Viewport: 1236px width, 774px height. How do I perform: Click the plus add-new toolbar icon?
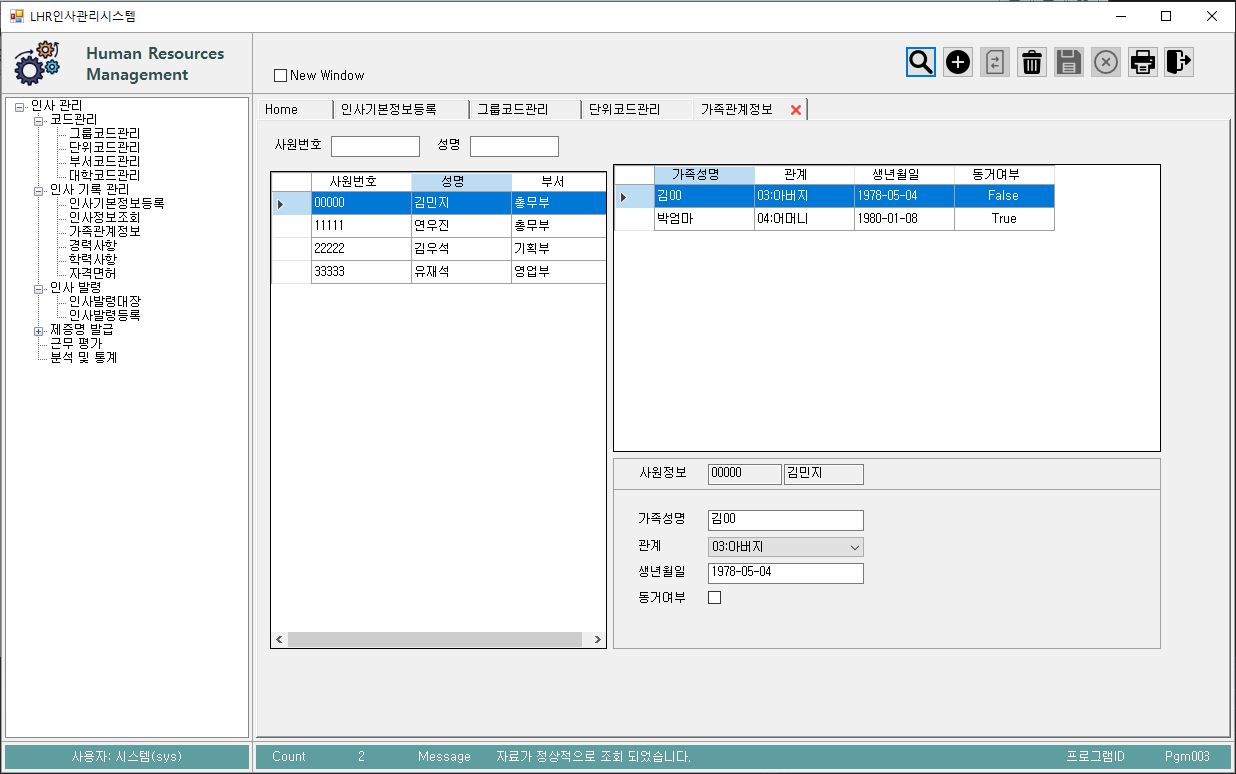point(958,62)
